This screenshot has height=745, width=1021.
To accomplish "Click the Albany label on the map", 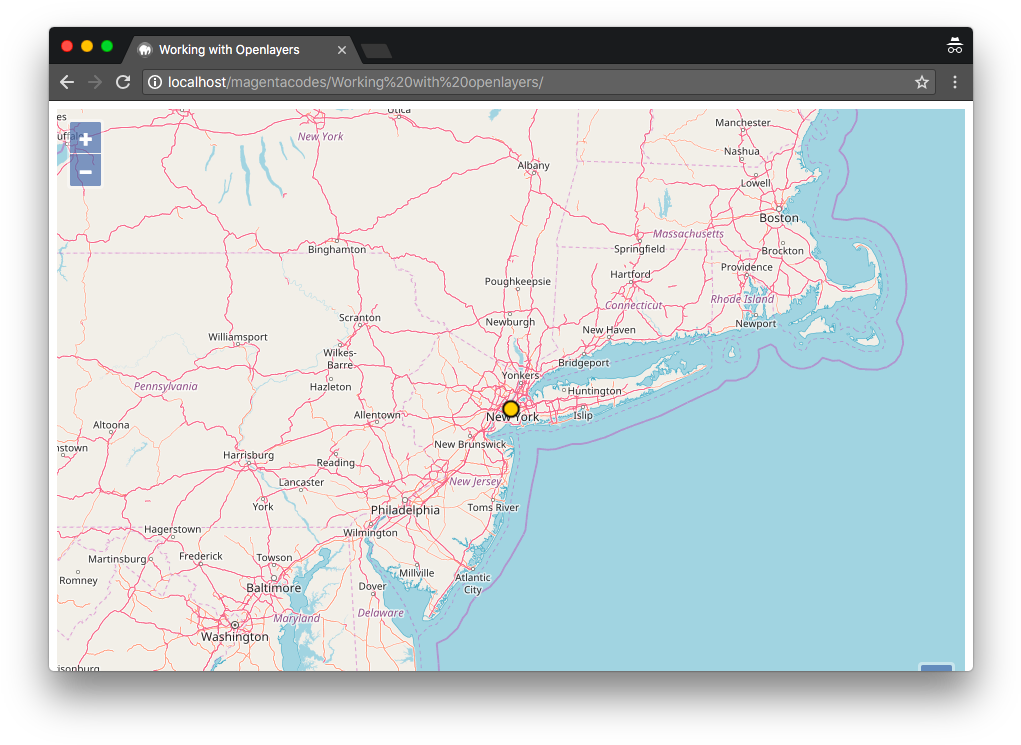I will click(x=533, y=165).
